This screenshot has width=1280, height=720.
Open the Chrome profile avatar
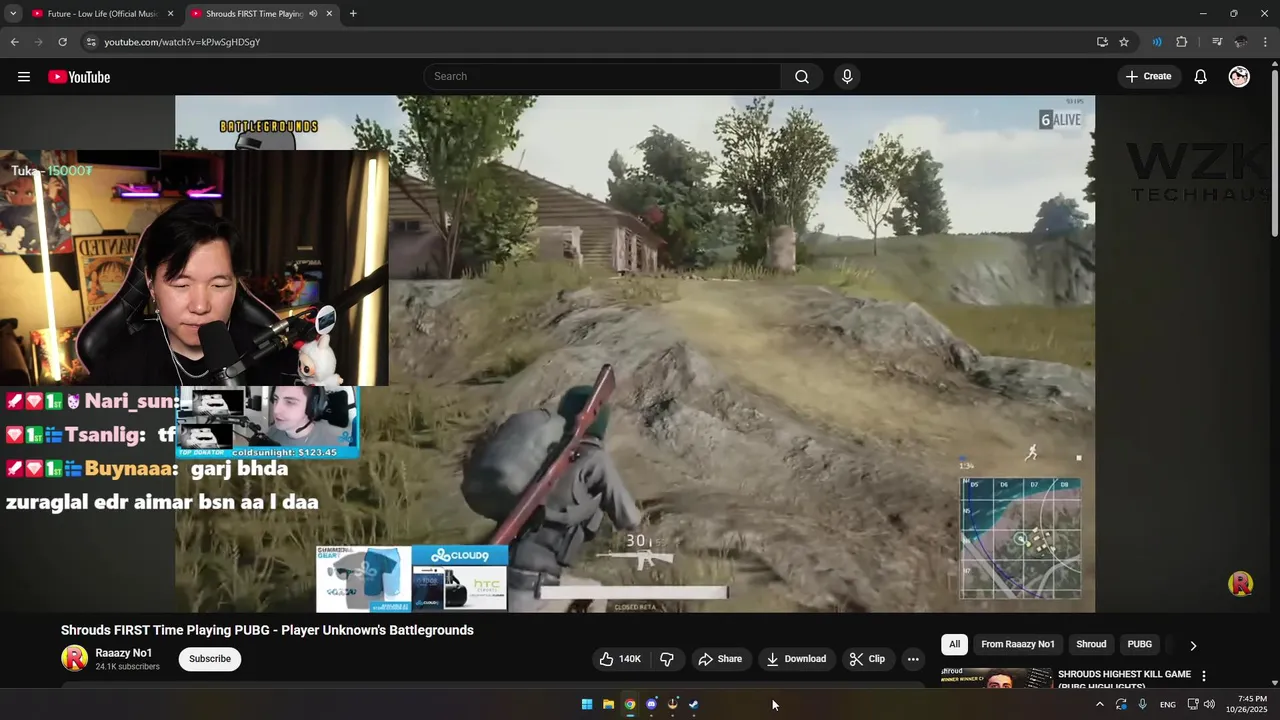[x=1241, y=42]
